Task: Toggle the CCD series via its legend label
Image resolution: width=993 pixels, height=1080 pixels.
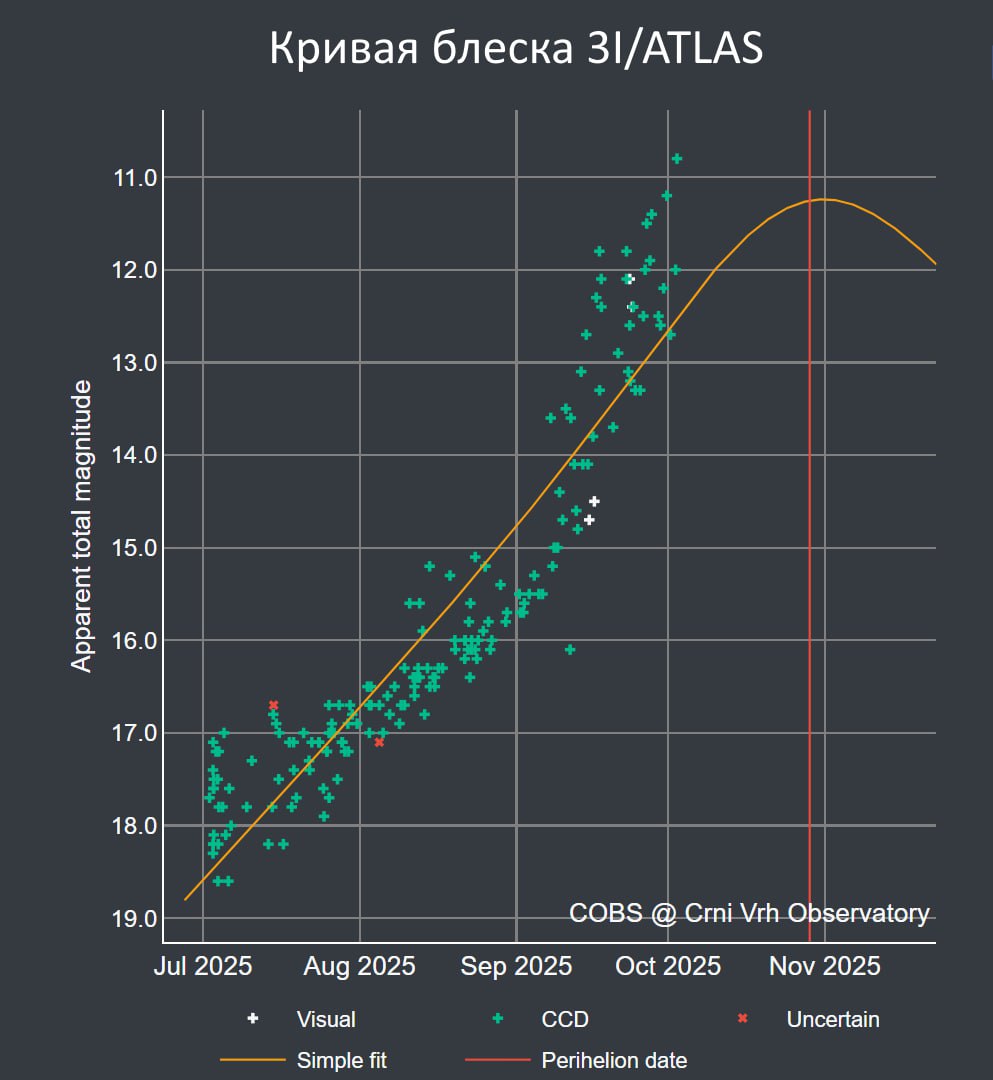Action: (x=565, y=1019)
